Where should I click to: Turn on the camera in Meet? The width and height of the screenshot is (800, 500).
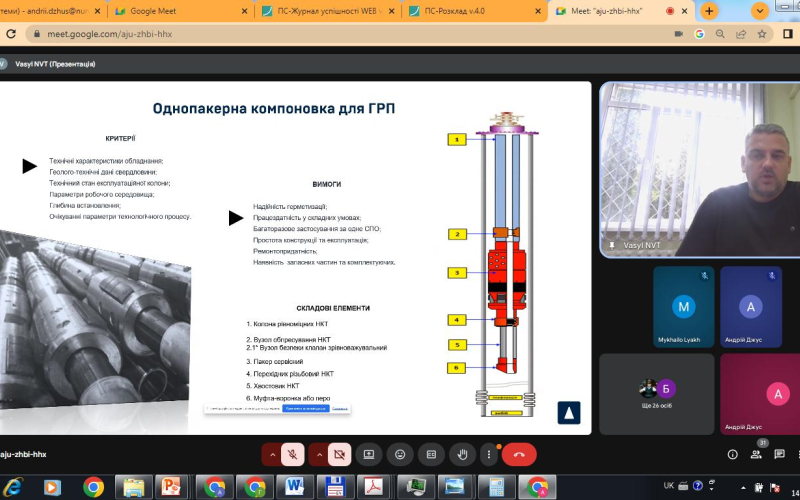[x=340, y=454]
